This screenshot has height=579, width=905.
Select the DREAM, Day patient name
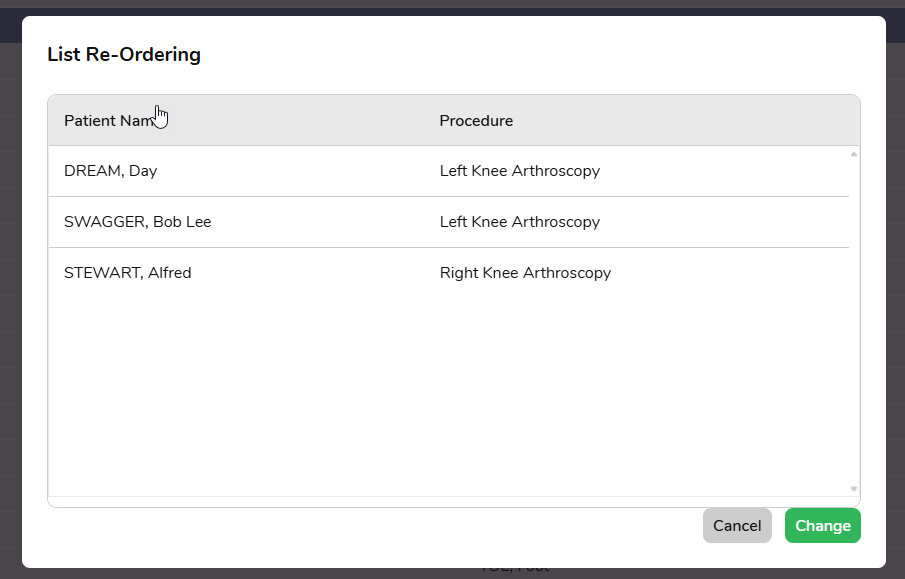coord(111,171)
